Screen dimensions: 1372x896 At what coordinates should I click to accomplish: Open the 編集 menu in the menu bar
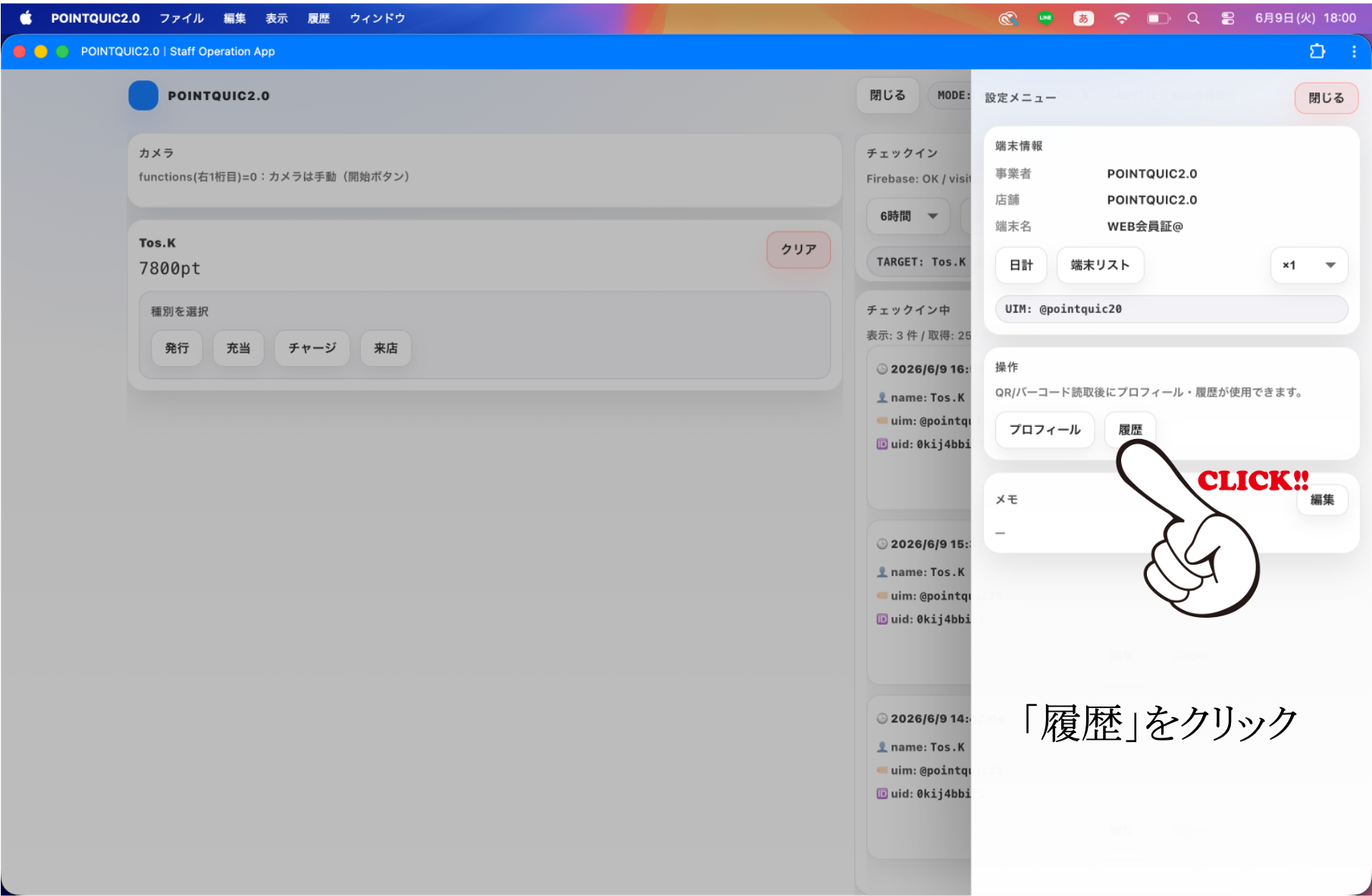[x=235, y=18]
